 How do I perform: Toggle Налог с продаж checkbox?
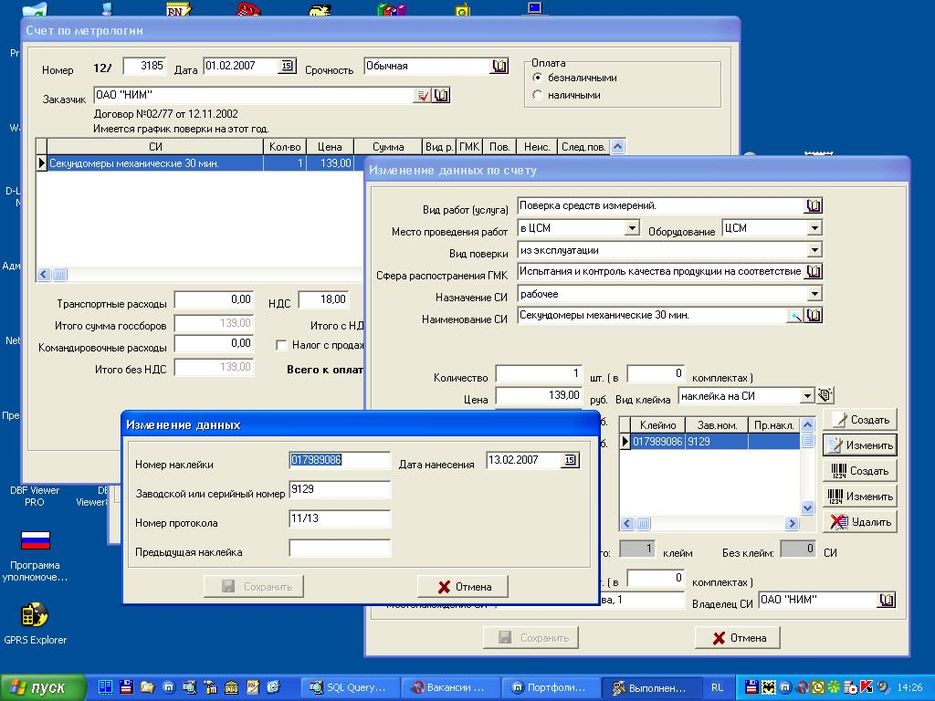point(281,346)
